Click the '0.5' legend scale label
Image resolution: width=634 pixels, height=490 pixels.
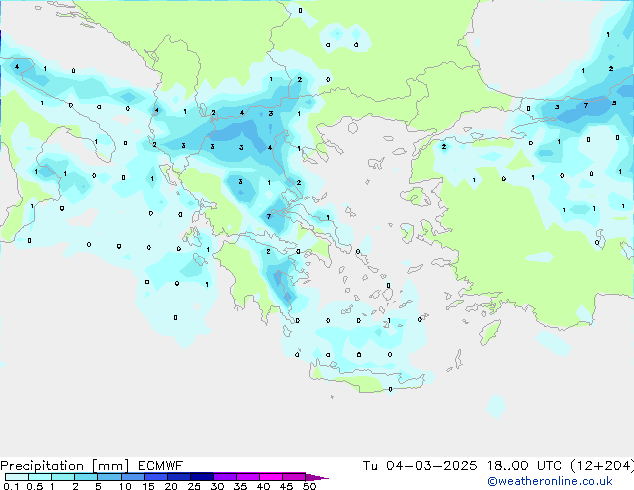(35, 486)
